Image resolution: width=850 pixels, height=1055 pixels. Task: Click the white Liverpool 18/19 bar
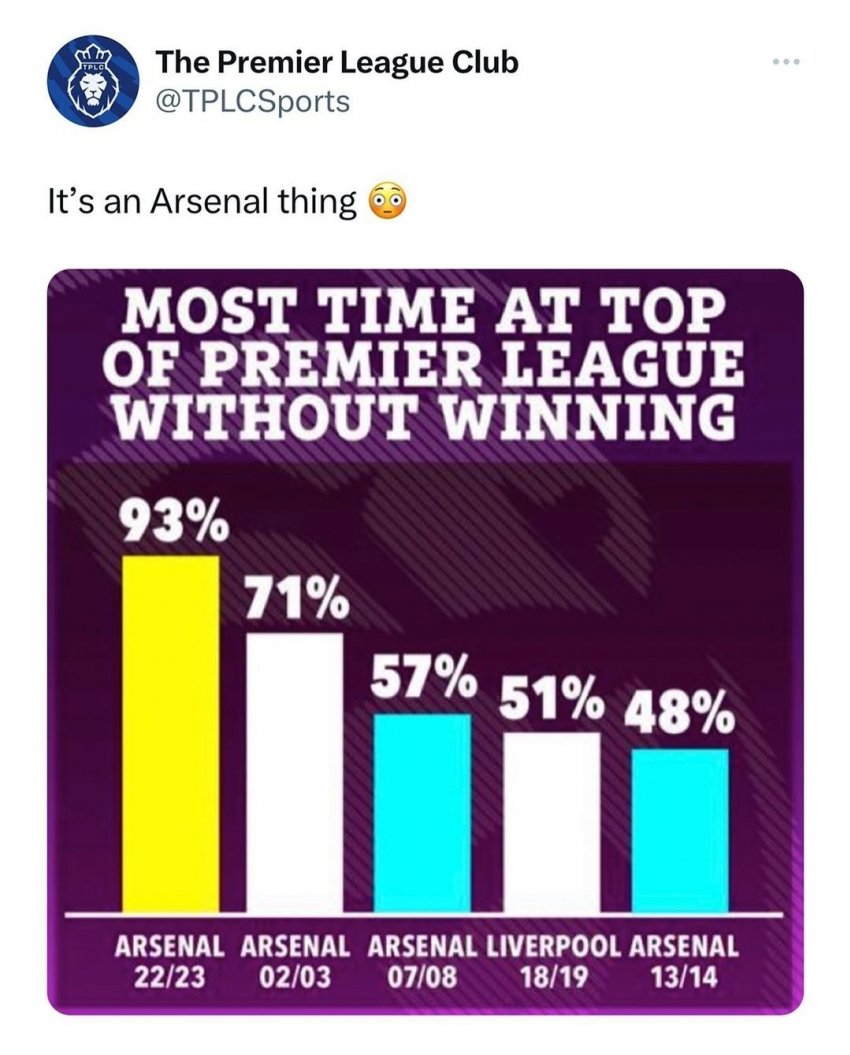pyautogui.click(x=551, y=822)
